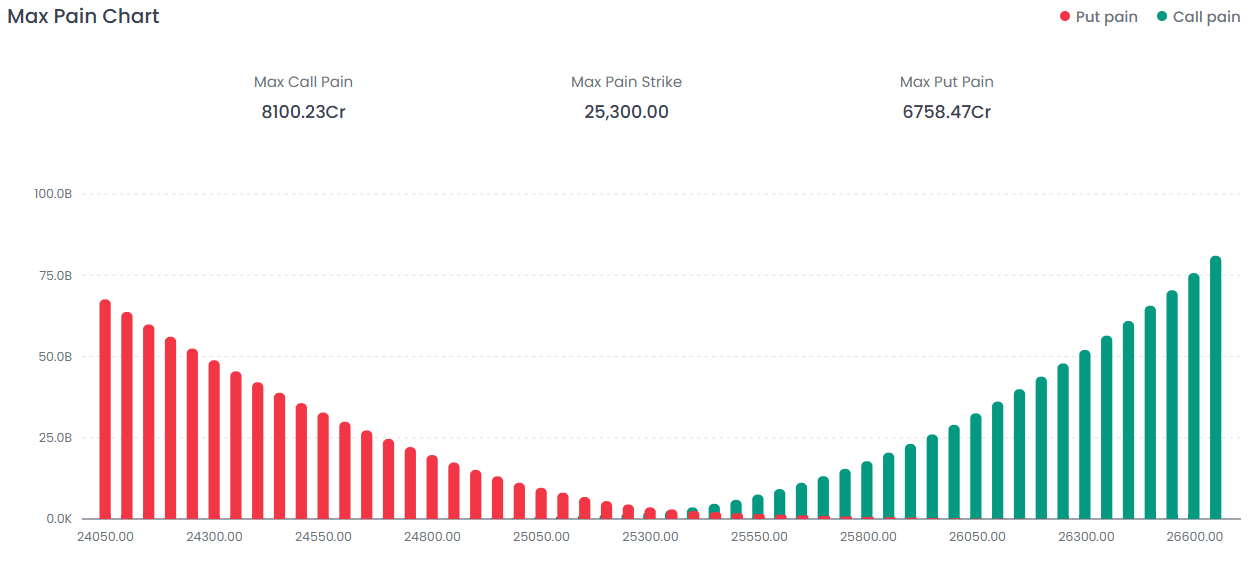Select the Max Pain Strike value 25,300.00
Screen dimensions: 1259x582
(626, 112)
